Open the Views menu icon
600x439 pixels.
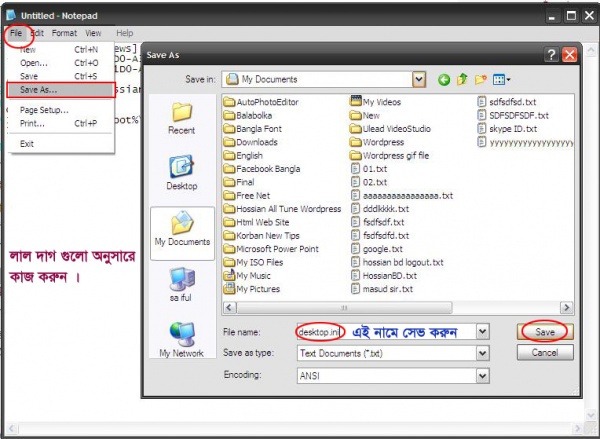coord(502,79)
